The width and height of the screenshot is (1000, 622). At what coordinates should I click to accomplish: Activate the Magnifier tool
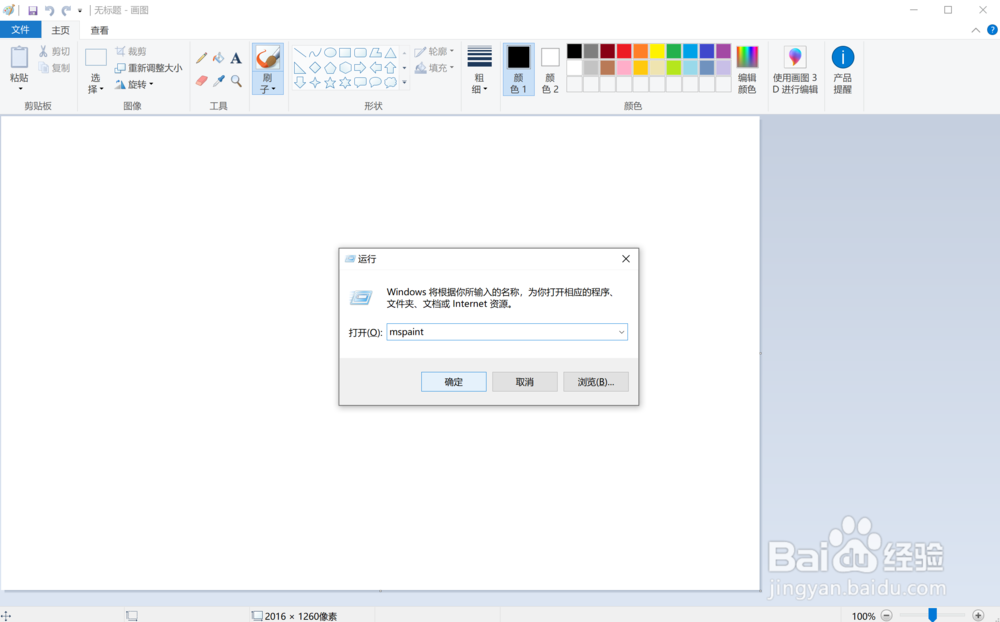(235, 80)
